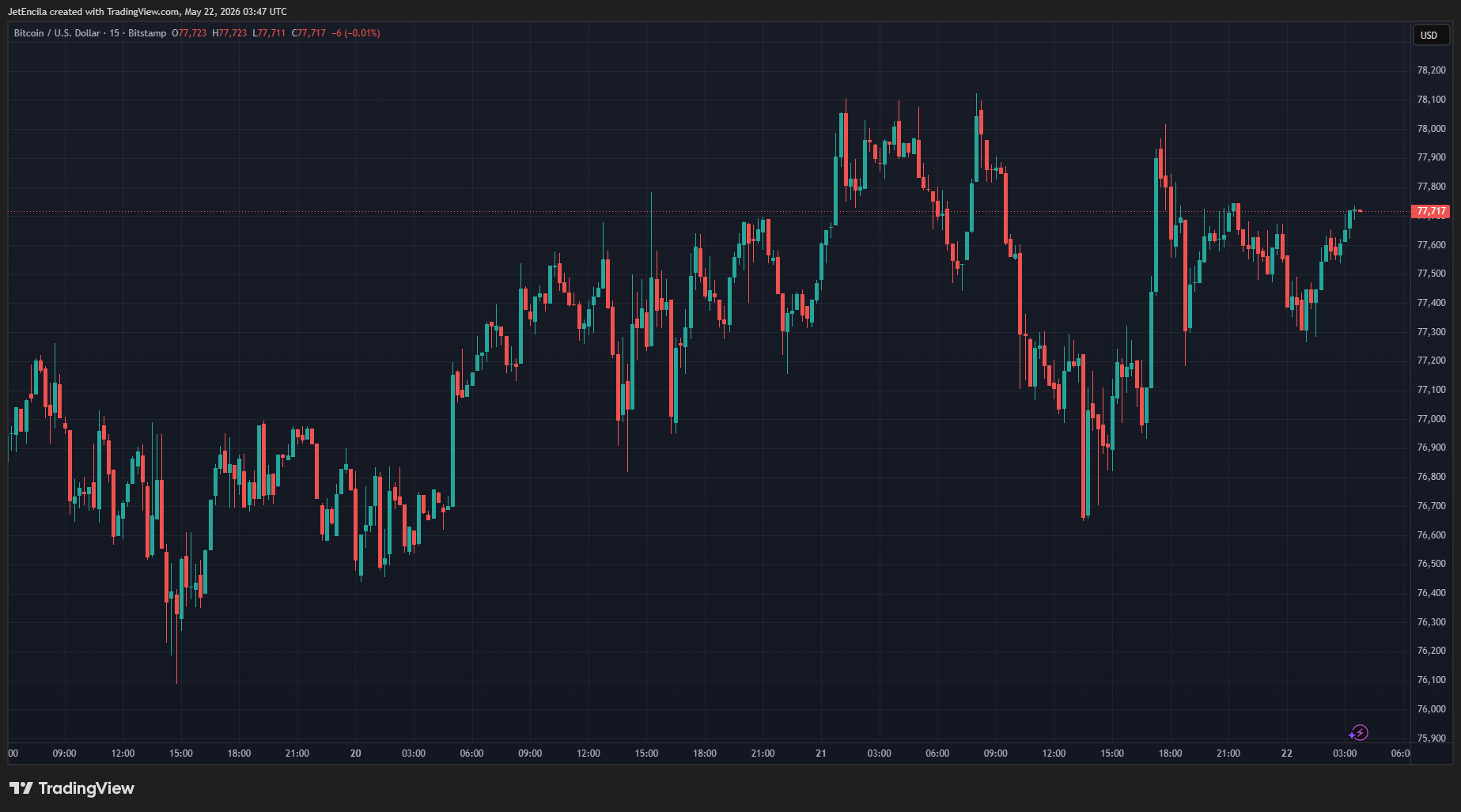
Task: Click the 75,900 price scale label
Action: [x=1431, y=738]
